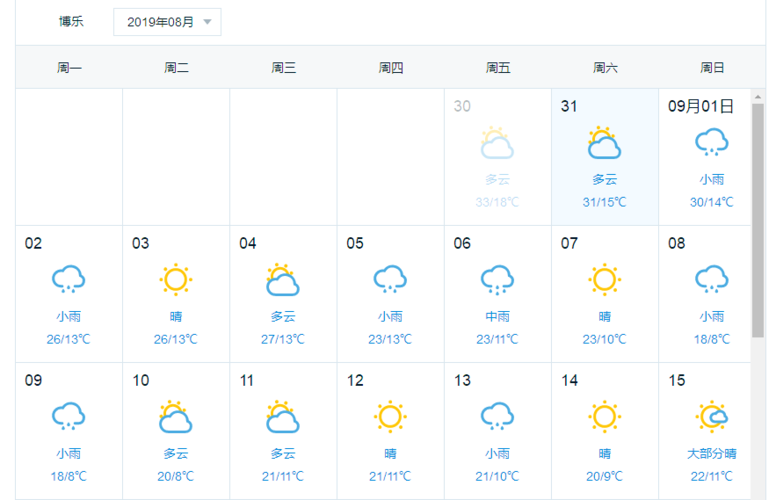
Task: Click the 周日 column header
Action: point(712,67)
